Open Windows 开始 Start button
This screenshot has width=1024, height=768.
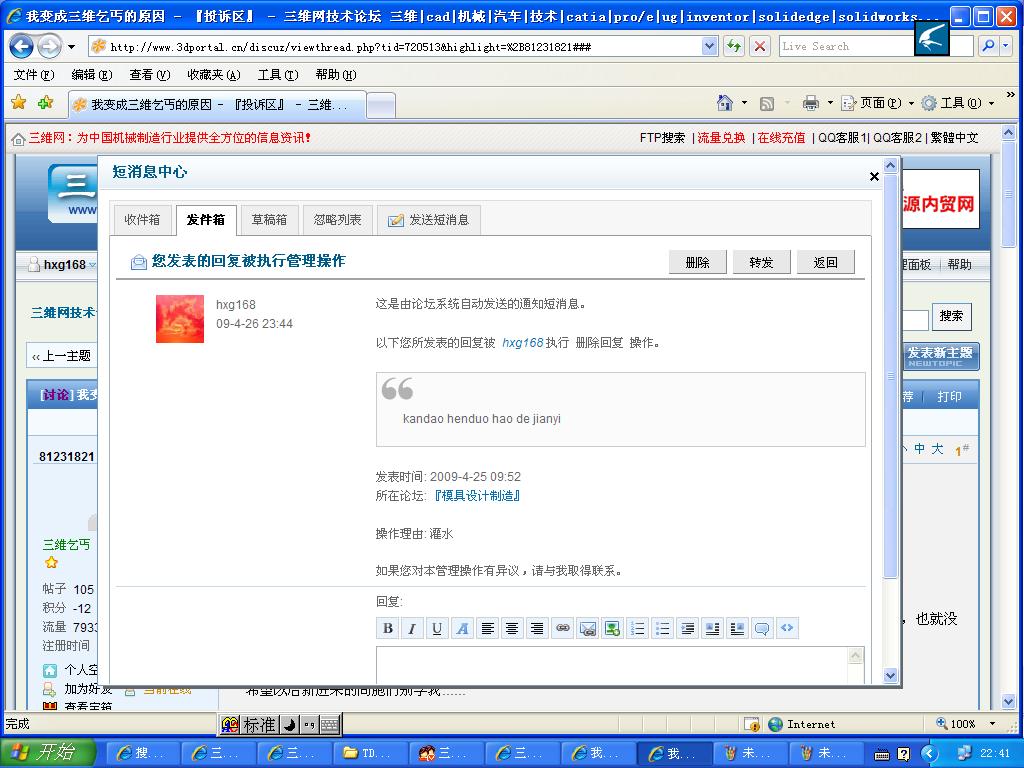coord(49,752)
